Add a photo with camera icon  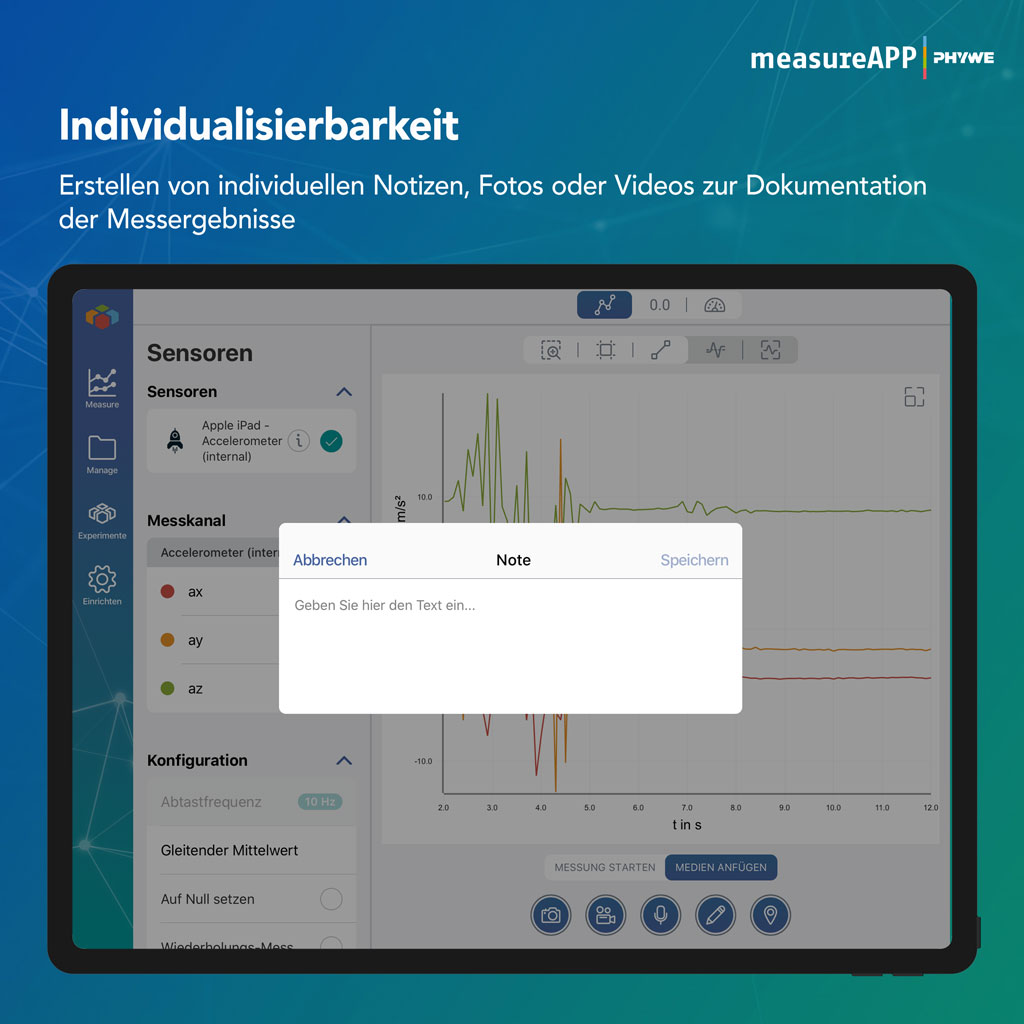(551, 915)
